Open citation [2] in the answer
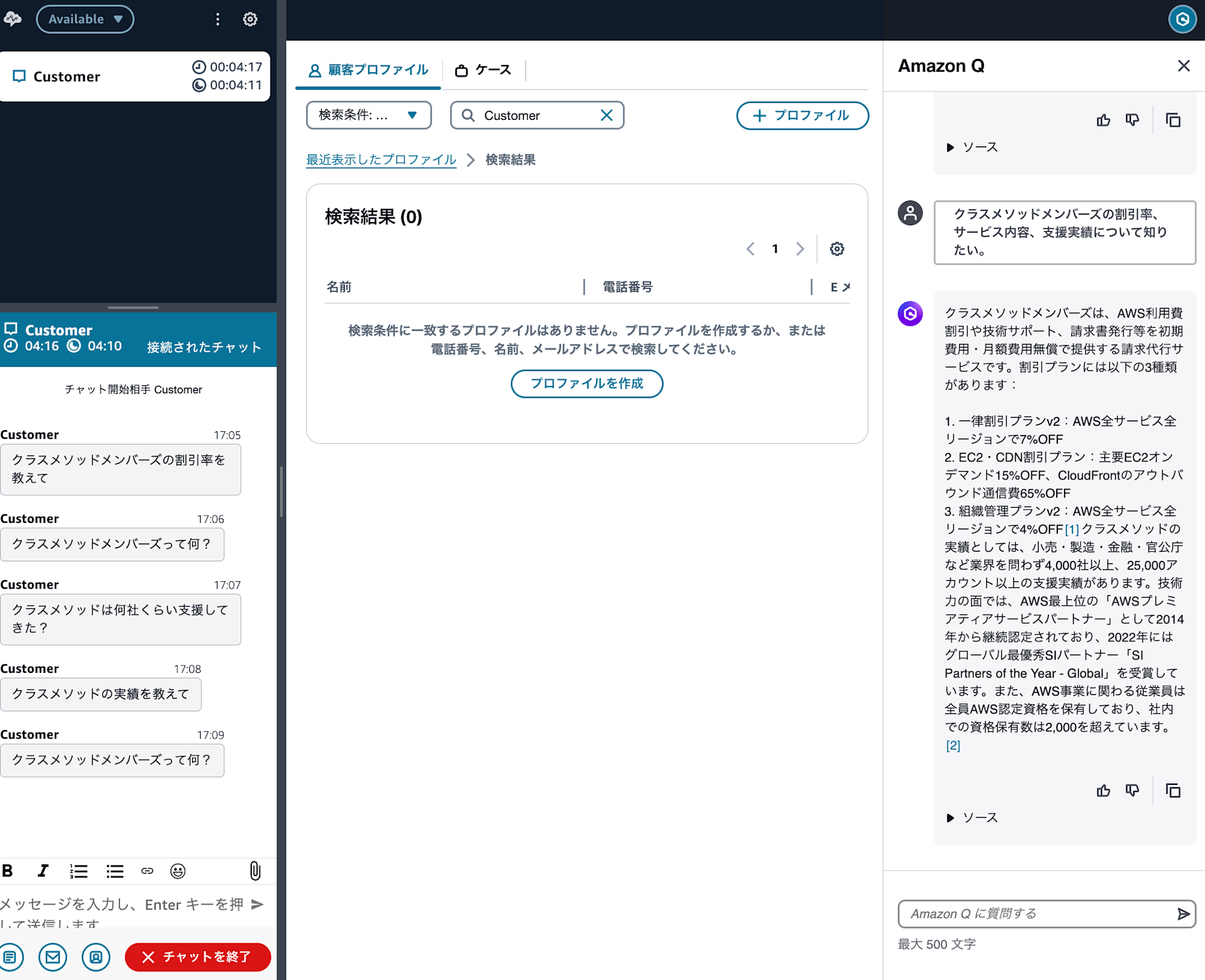 [x=953, y=745]
